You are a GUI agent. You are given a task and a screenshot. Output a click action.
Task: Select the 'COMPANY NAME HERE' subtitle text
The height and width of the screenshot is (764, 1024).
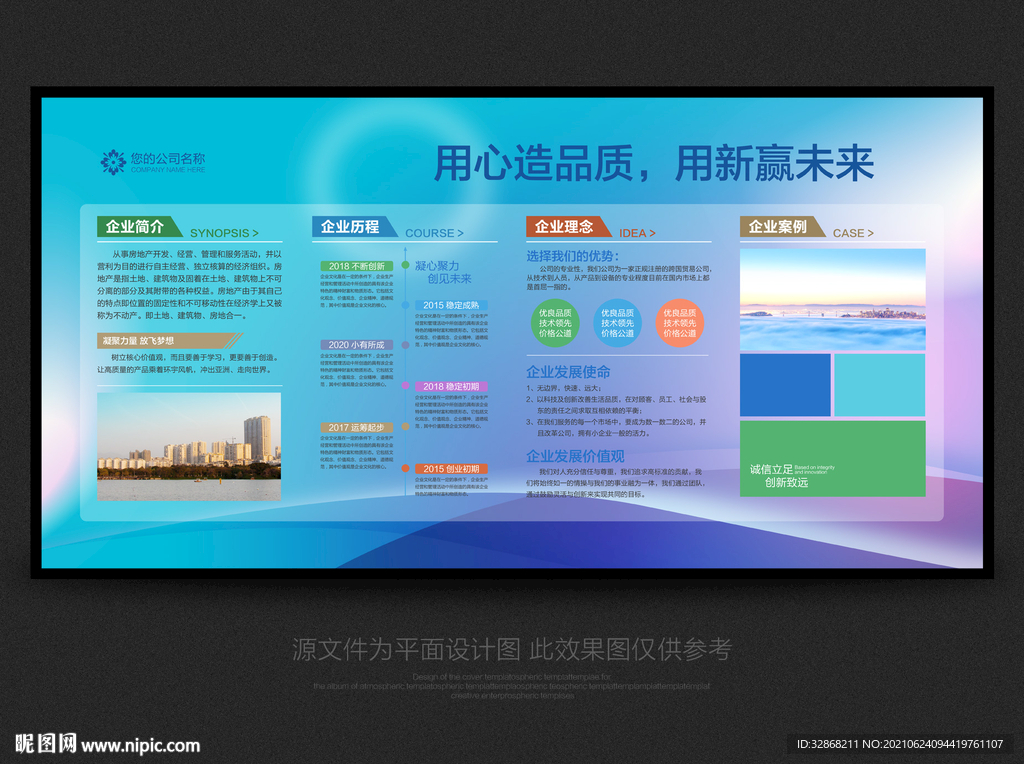coord(168,170)
